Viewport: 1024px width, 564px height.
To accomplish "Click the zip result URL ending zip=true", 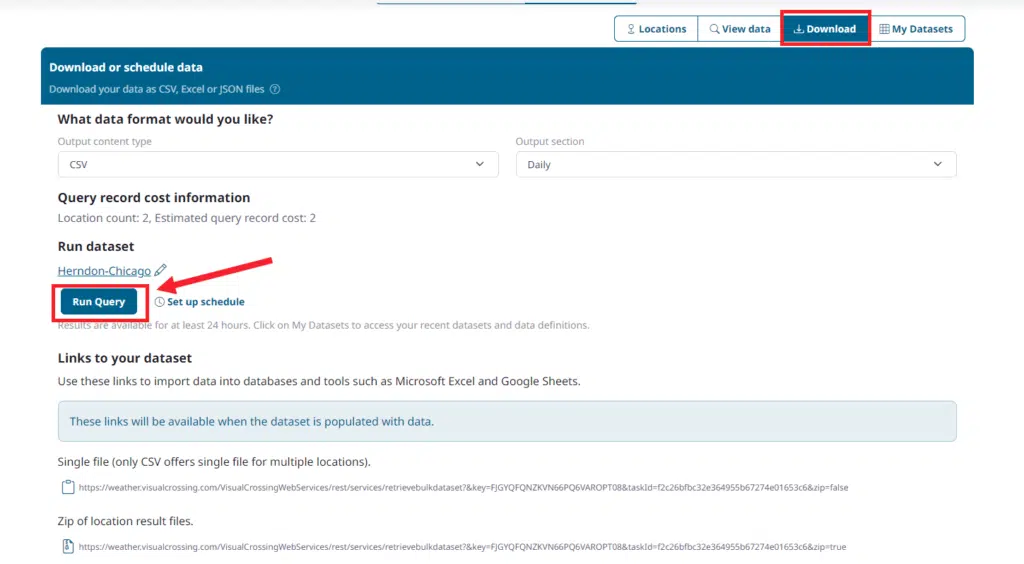I will pyautogui.click(x=462, y=547).
